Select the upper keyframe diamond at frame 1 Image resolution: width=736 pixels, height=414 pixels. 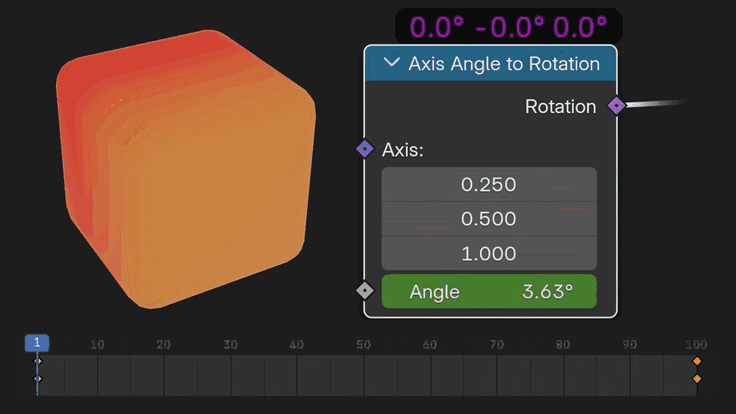click(38, 361)
